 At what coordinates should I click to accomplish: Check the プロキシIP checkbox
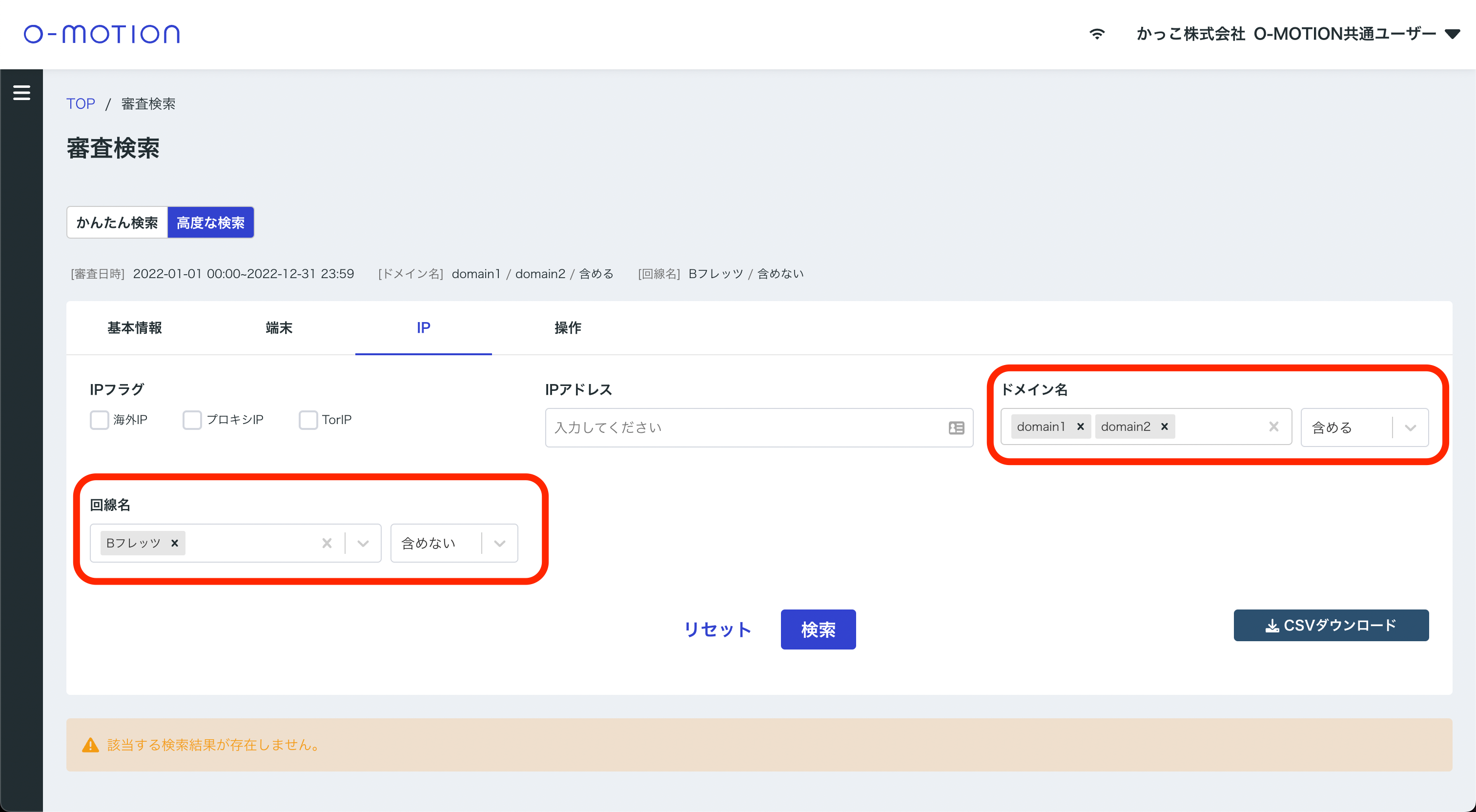pyautogui.click(x=192, y=420)
